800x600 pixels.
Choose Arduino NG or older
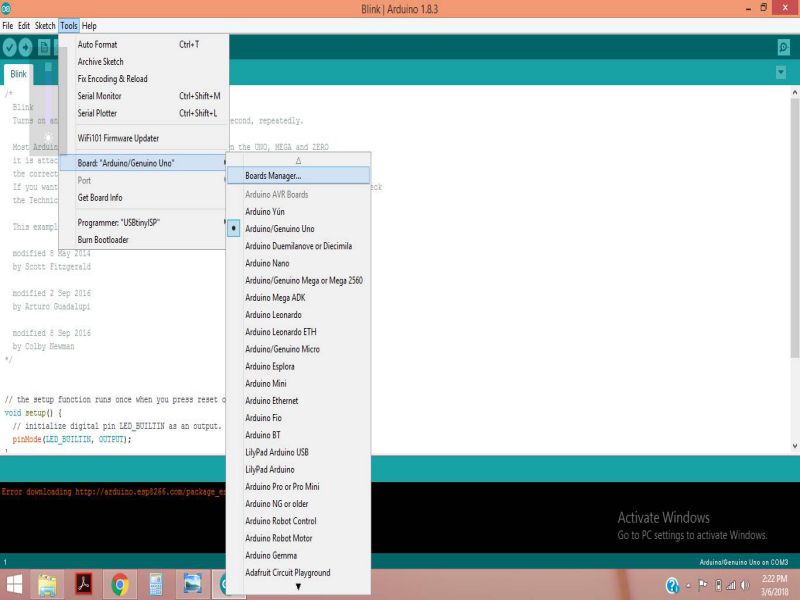(298, 504)
